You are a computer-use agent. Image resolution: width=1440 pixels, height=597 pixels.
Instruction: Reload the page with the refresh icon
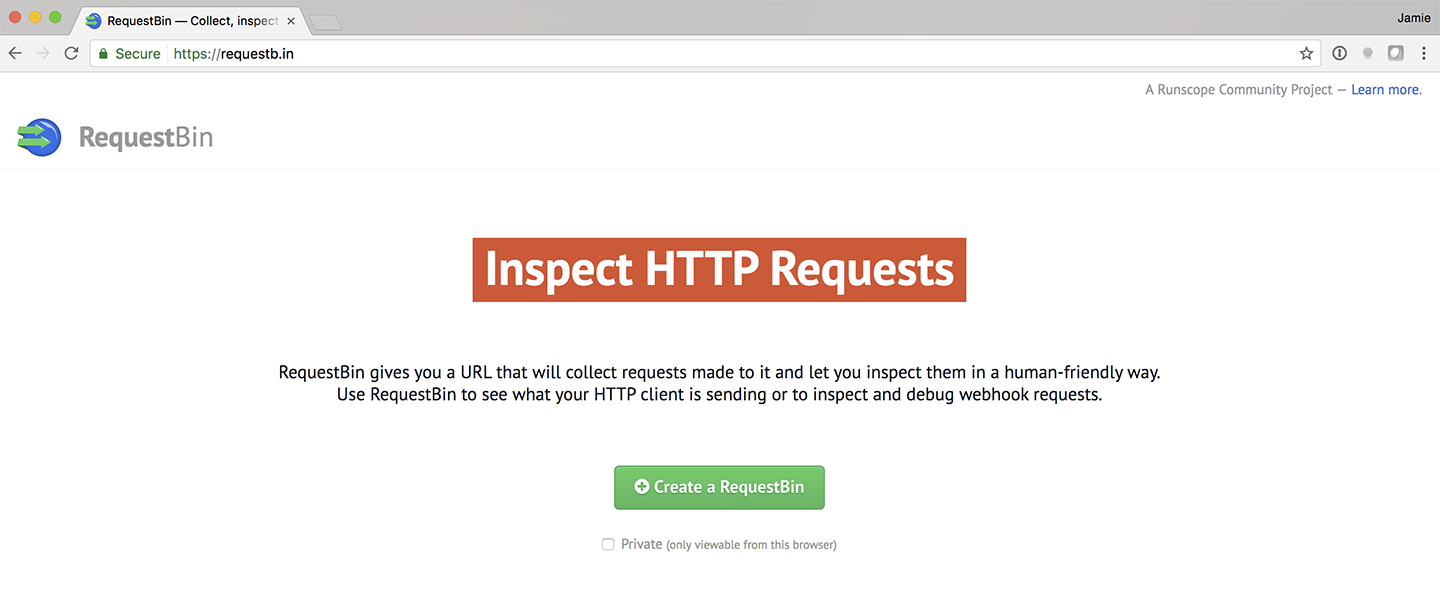click(x=71, y=54)
